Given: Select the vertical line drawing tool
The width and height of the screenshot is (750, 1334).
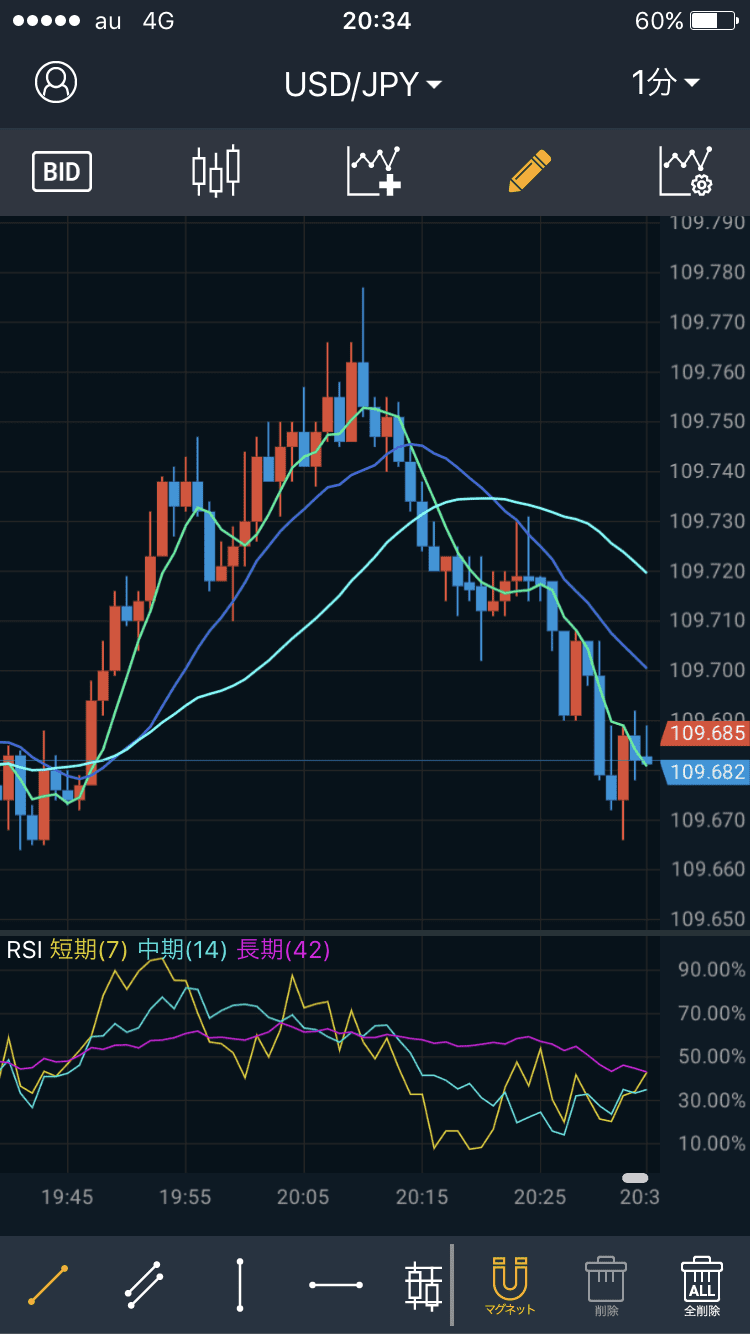Looking at the screenshot, I should [x=240, y=1285].
